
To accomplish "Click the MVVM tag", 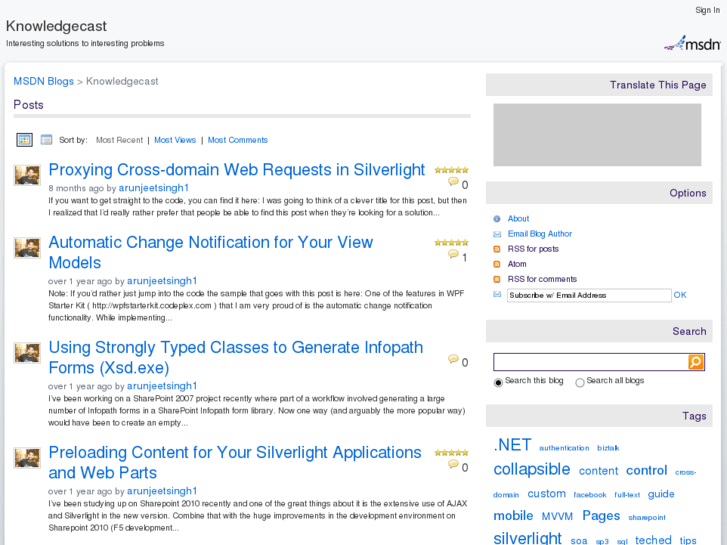I will click(x=557, y=516).
